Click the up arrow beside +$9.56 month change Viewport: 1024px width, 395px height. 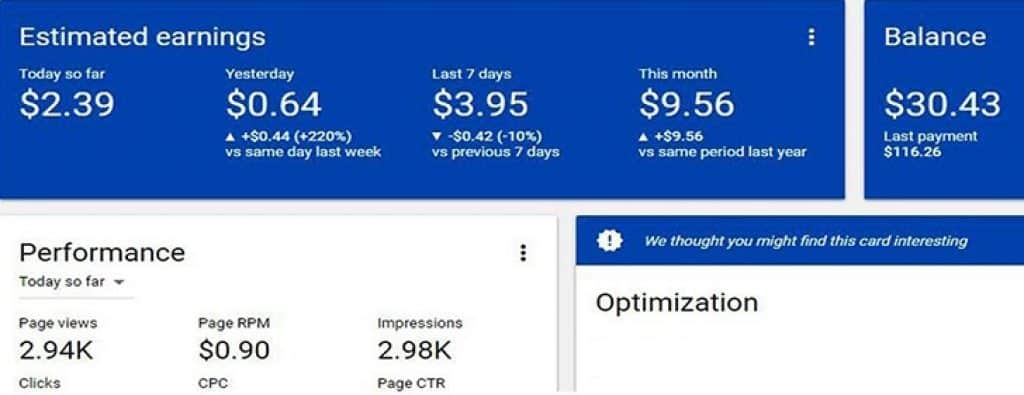coord(643,137)
